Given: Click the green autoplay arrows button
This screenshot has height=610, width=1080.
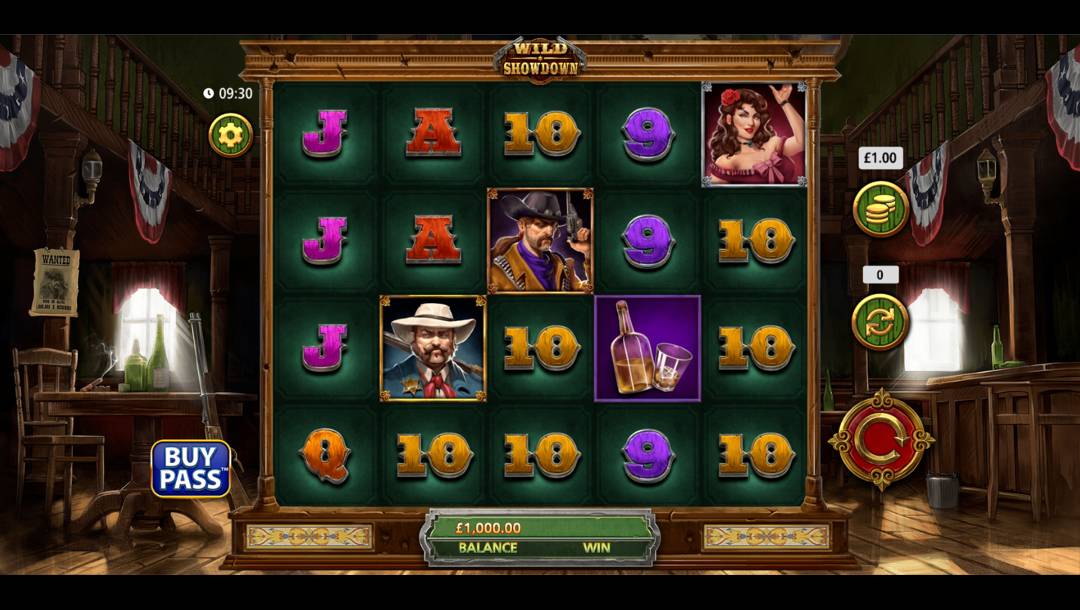Looking at the screenshot, I should pos(880,322).
